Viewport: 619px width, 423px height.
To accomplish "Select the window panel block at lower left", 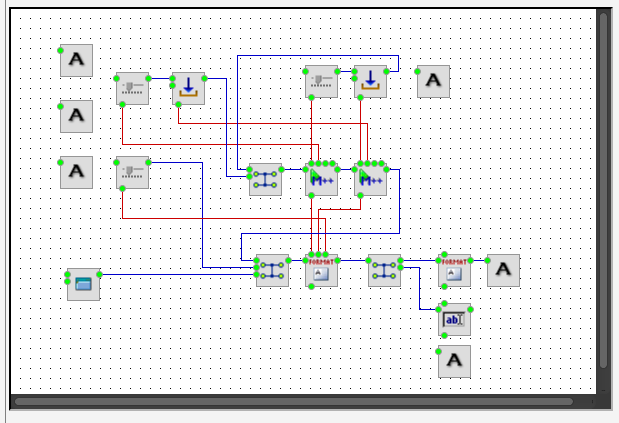I will [84, 284].
